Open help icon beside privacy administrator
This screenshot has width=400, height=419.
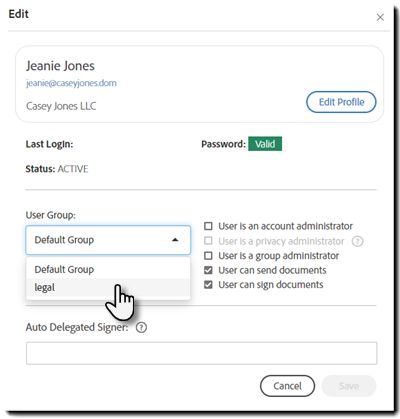(x=357, y=241)
